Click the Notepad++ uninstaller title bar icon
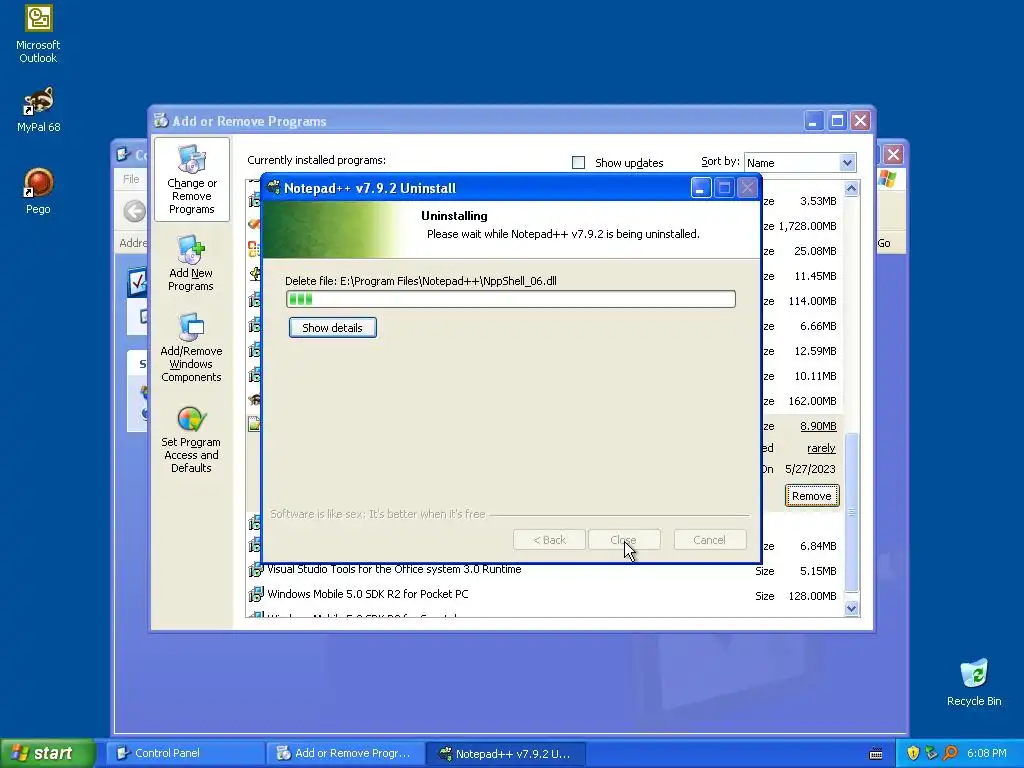 pyautogui.click(x=274, y=187)
